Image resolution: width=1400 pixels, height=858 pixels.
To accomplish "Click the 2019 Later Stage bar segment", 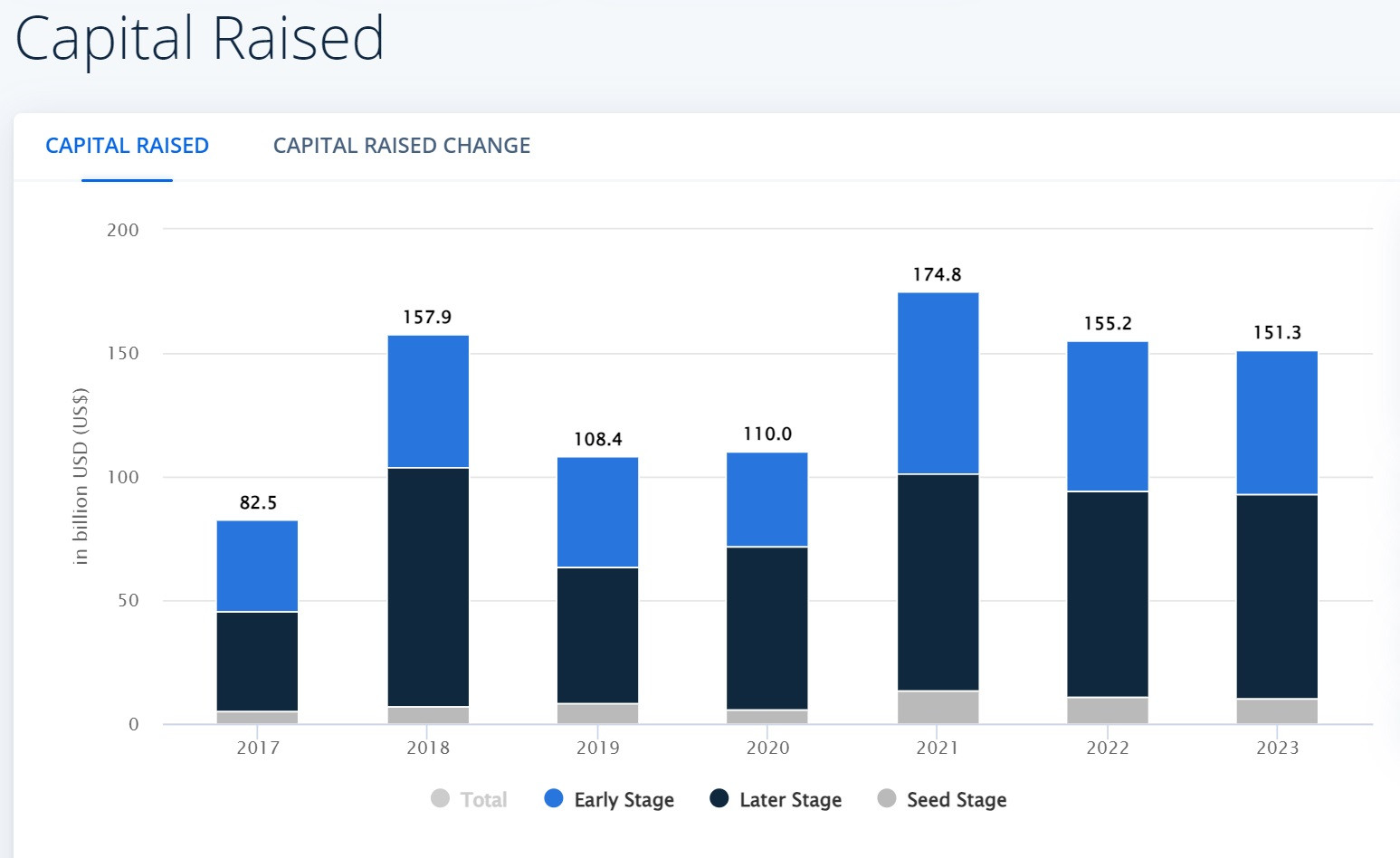I will coord(598,635).
